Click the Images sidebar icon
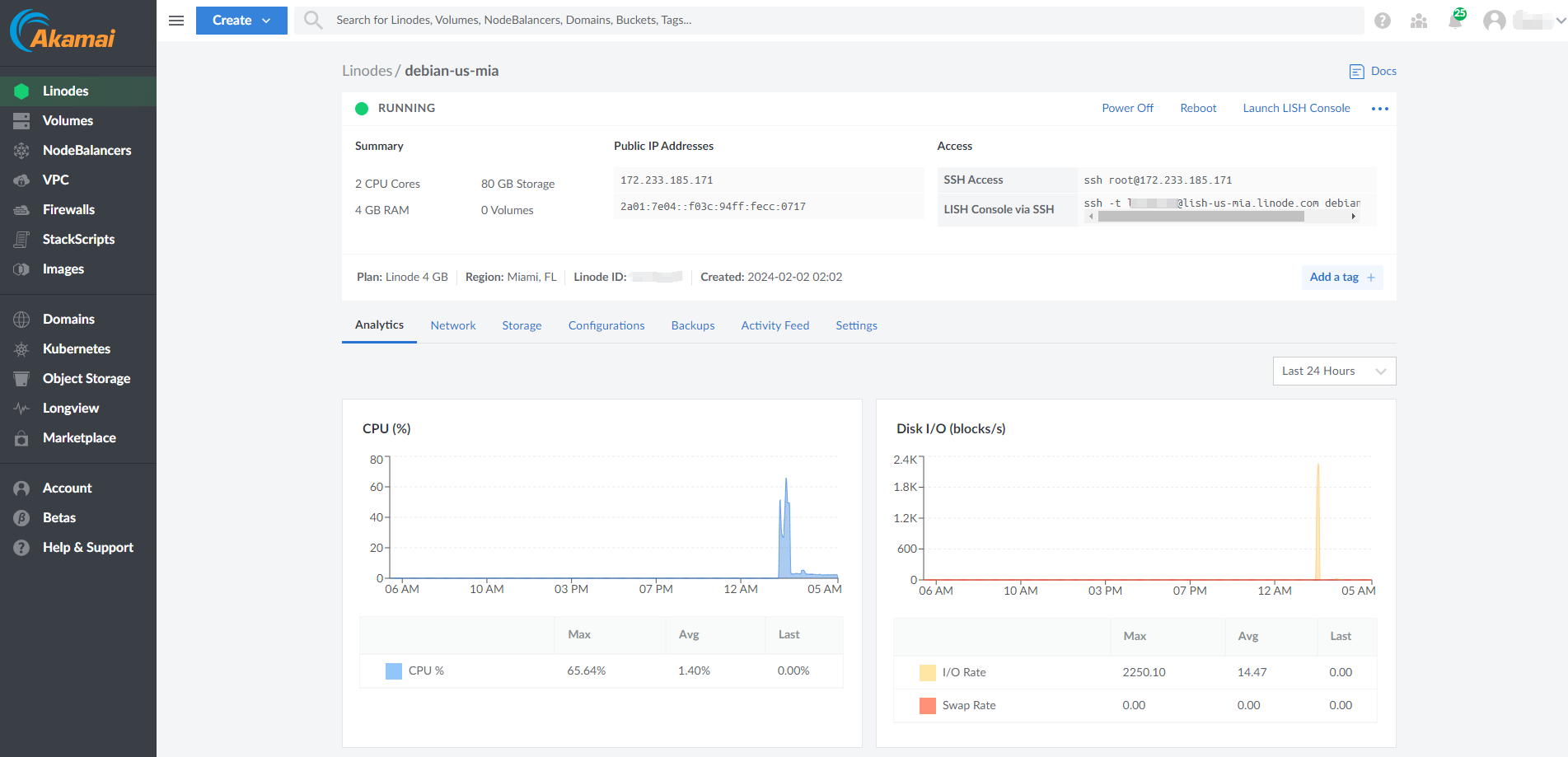The width and height of the screenshot is (1568, 757). point(21,269)
